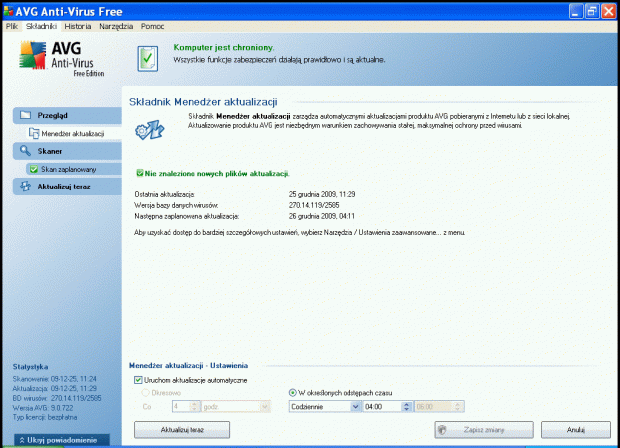Open Skan zaplanowany sidebar entry
The width and height of the screenshot is (620, 448).
pos(74,169)
